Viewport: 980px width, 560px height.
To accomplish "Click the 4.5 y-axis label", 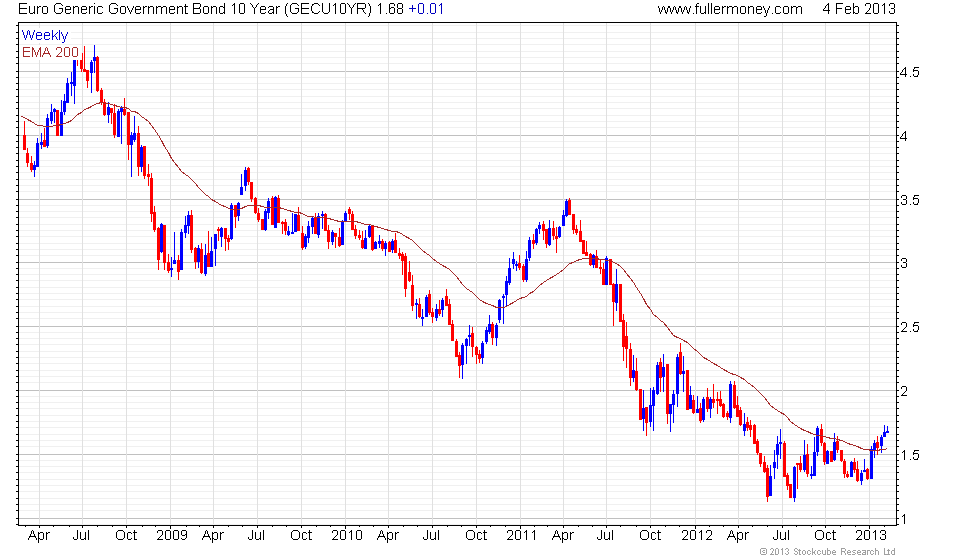I will 910,72.
